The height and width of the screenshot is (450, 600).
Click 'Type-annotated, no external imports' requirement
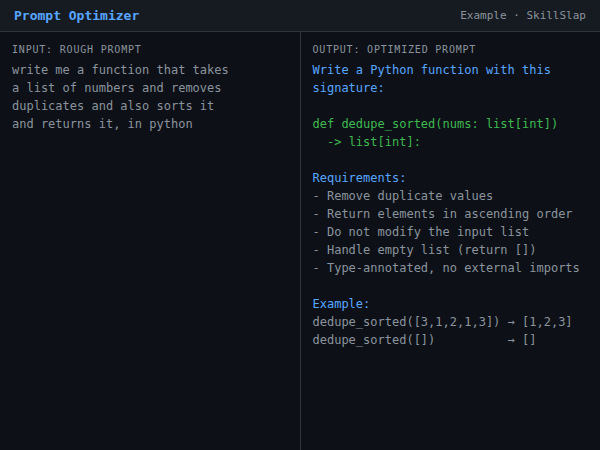446,268
